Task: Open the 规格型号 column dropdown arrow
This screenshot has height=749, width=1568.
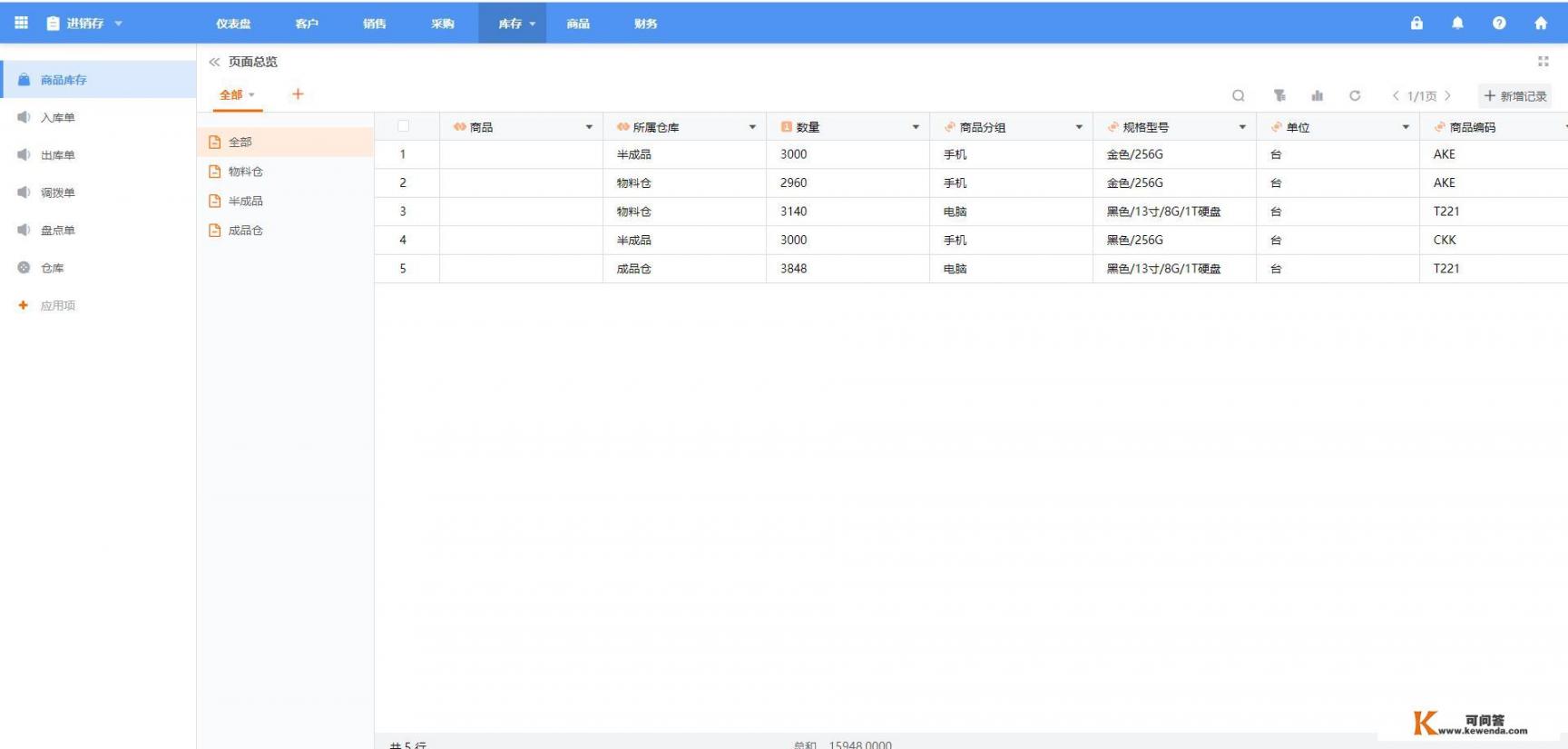Action: click(1242, 127)
